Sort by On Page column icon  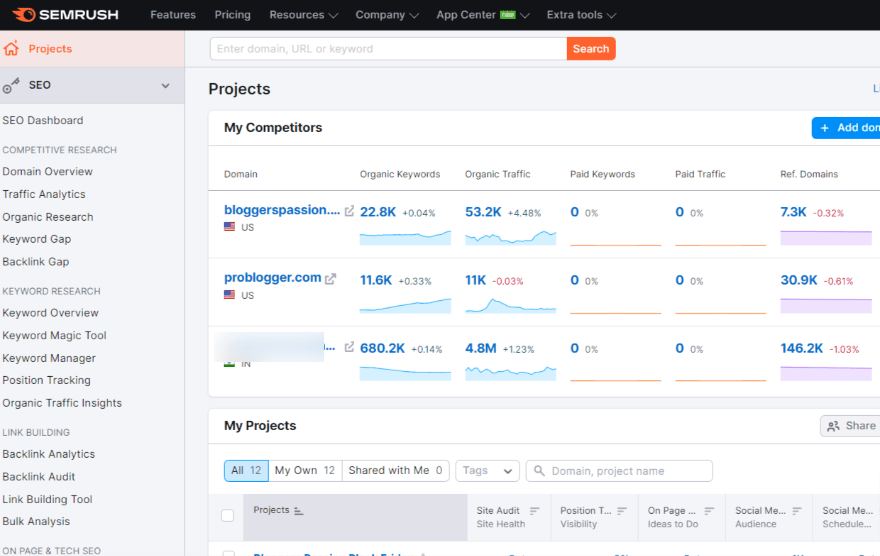709,511
